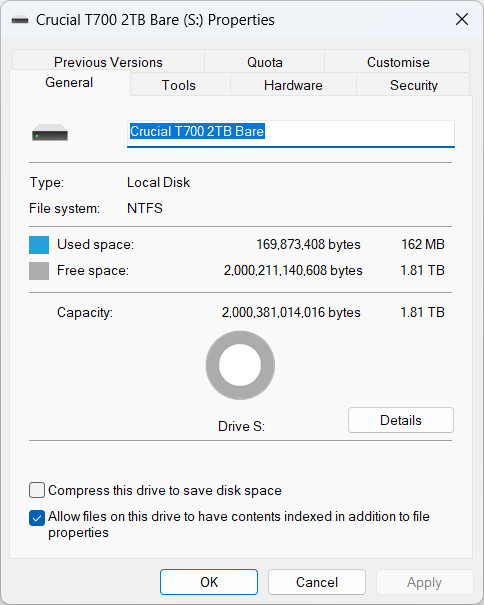
Task: Click the Apply button
Action: tap(425, 582)
